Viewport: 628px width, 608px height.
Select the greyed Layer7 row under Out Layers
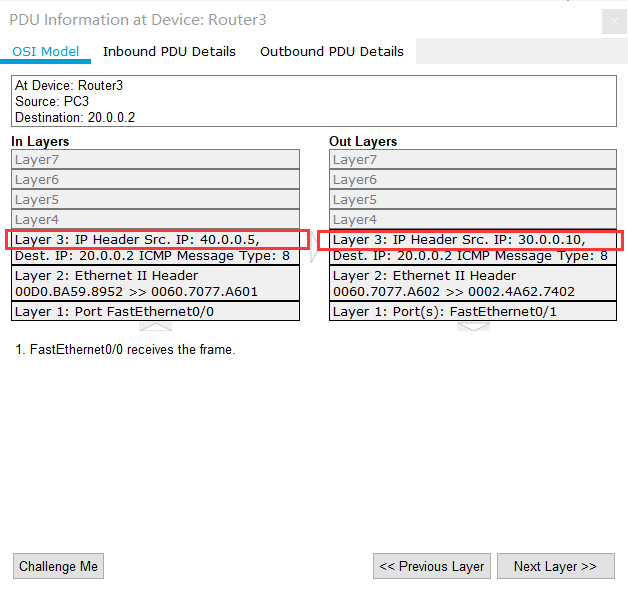[473, 159]
